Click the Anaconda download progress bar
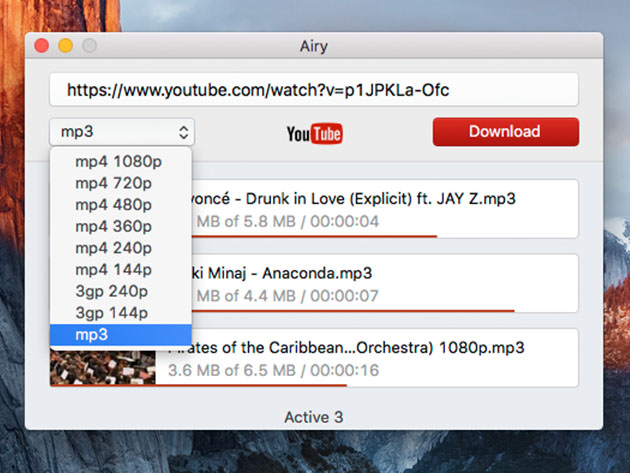 [353, 311]
